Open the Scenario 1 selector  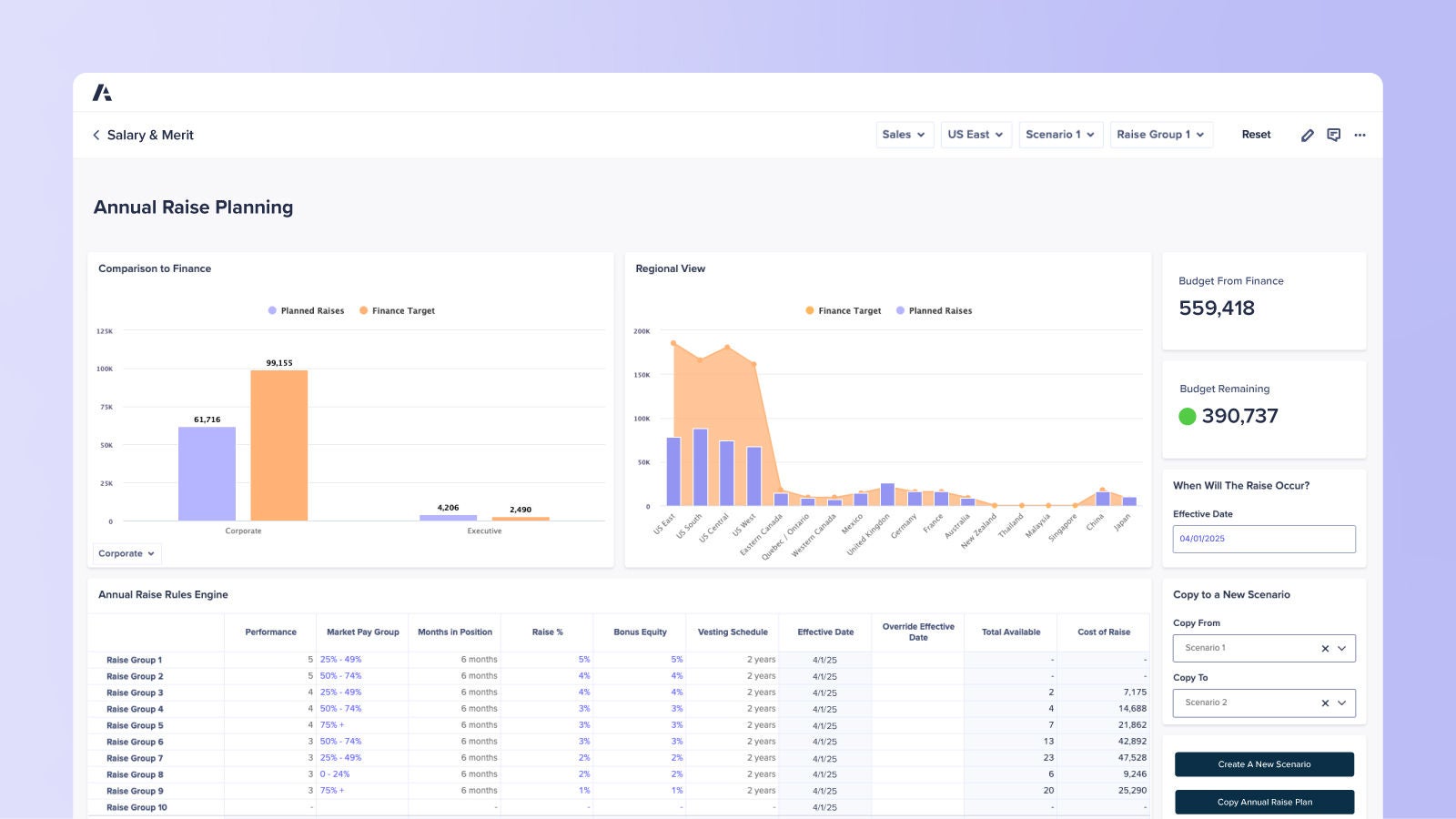pos(1060,134)
